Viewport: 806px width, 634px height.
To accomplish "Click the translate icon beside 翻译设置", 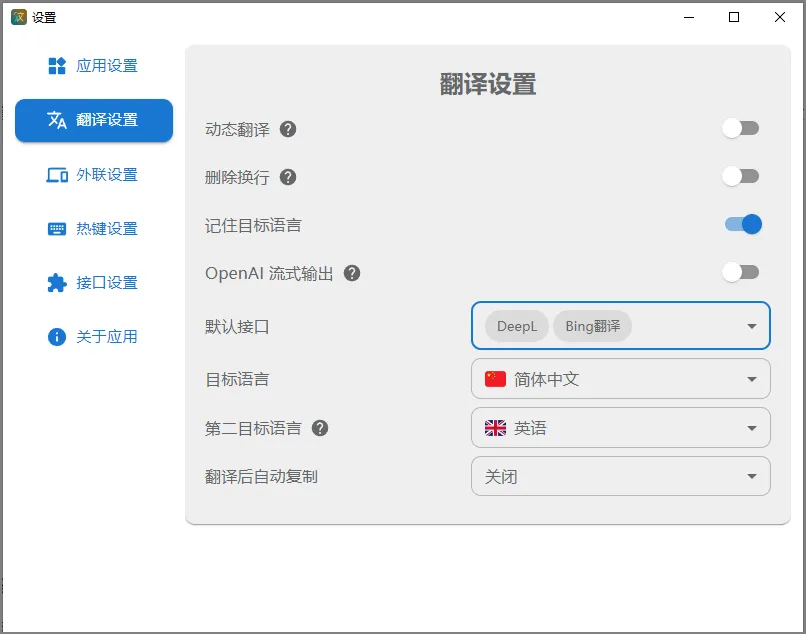I will pyautogui.click(x=57, y=120).
